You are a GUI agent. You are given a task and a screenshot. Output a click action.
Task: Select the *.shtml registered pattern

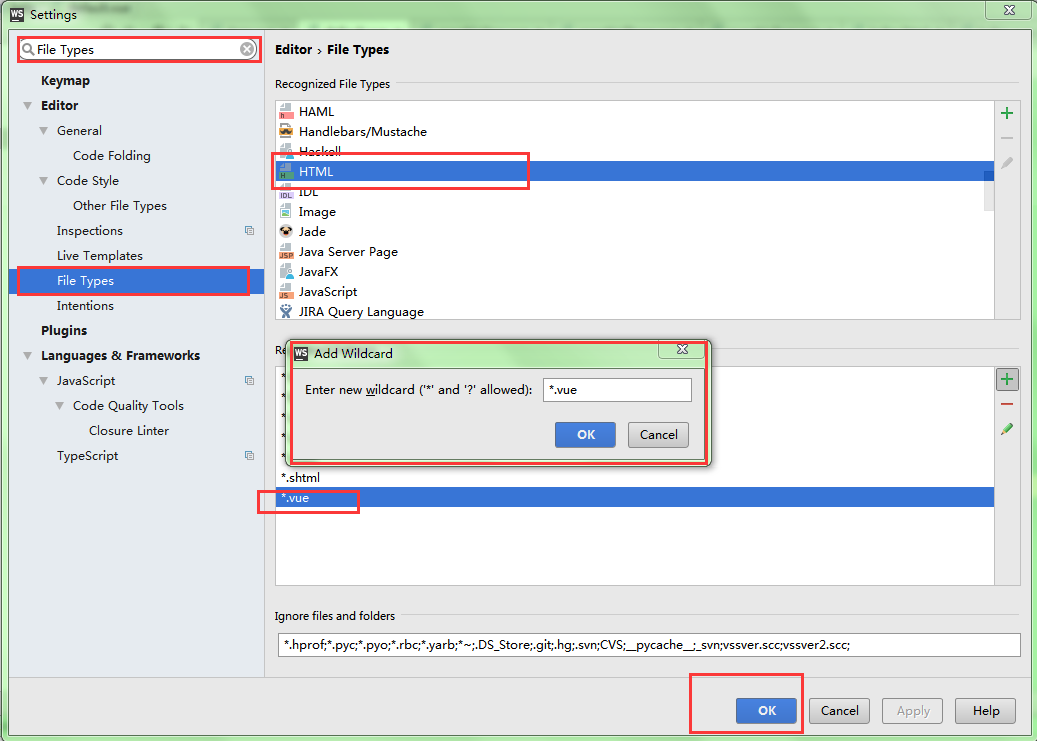click(x=634, y=478)
